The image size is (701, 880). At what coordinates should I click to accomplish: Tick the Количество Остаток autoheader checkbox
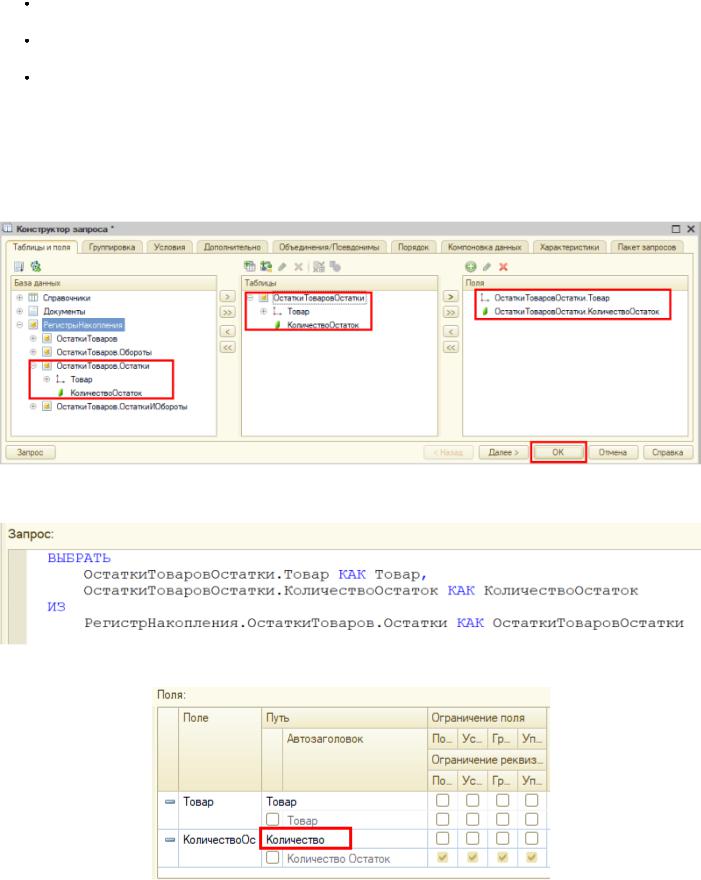[273, 858]
